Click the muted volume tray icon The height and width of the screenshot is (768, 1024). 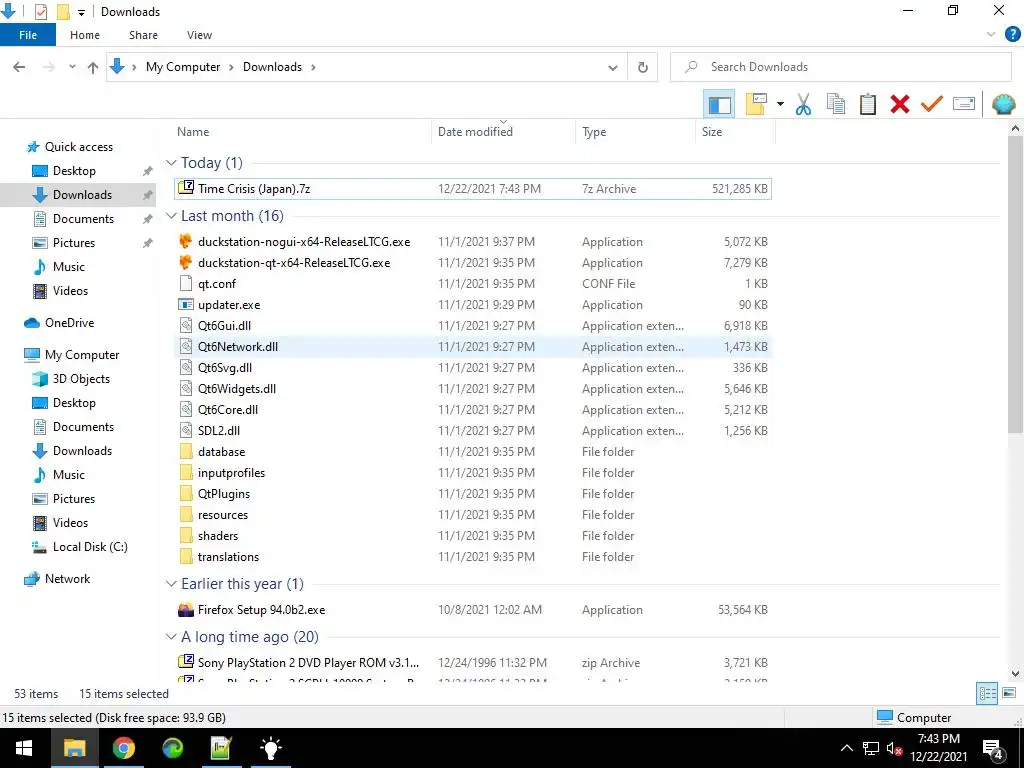pyautogui.click(x=894, y=748)
